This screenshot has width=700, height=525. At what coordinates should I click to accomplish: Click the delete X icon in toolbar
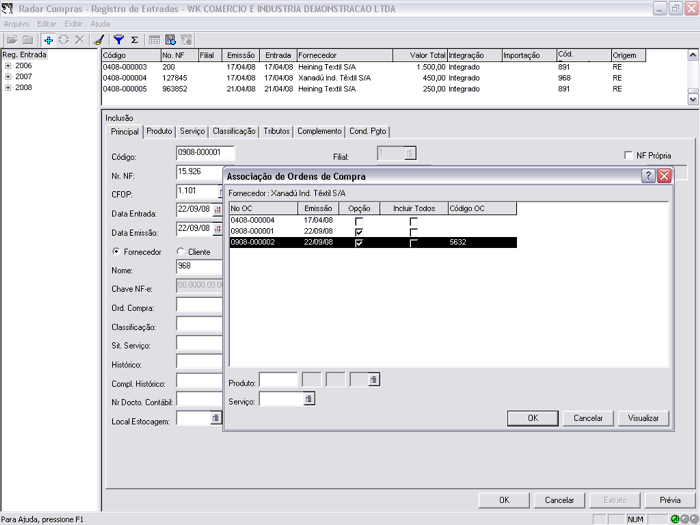(x=79, y=40)
